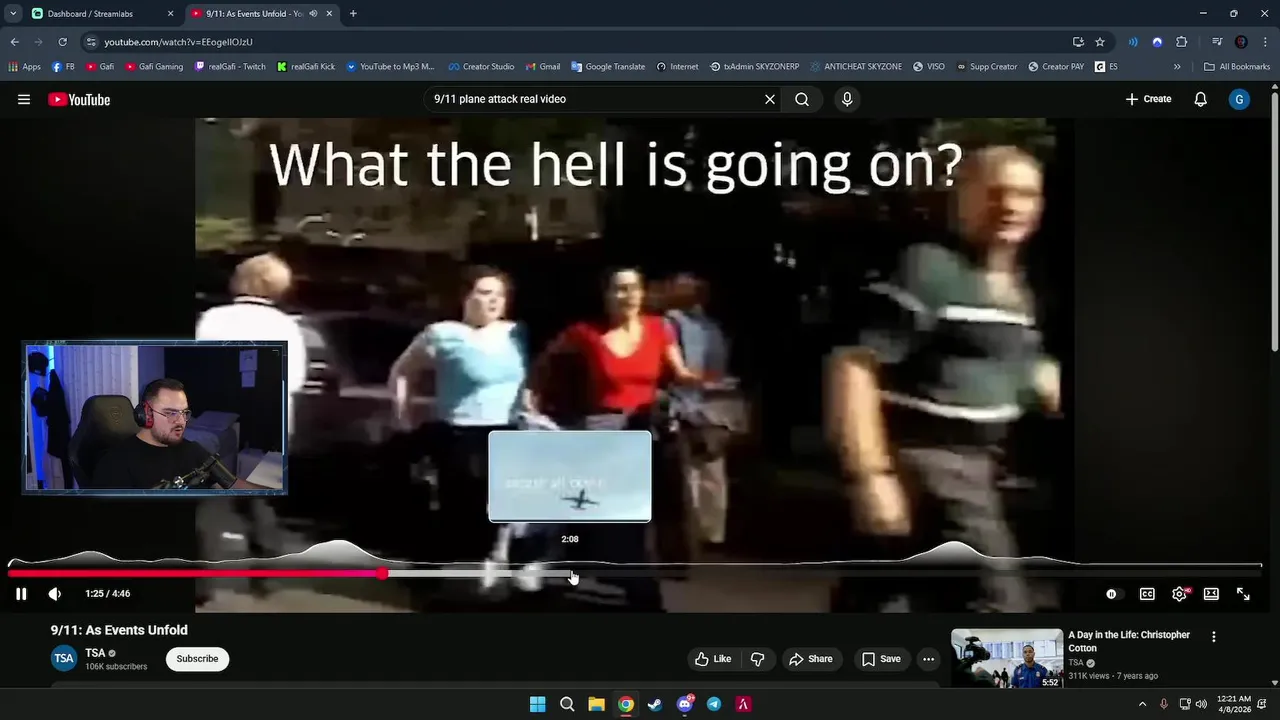Viewport: 1280px width, 720px height.
Task: Open the Chrome three-dot menu
Action: (x=1265, y=42)
